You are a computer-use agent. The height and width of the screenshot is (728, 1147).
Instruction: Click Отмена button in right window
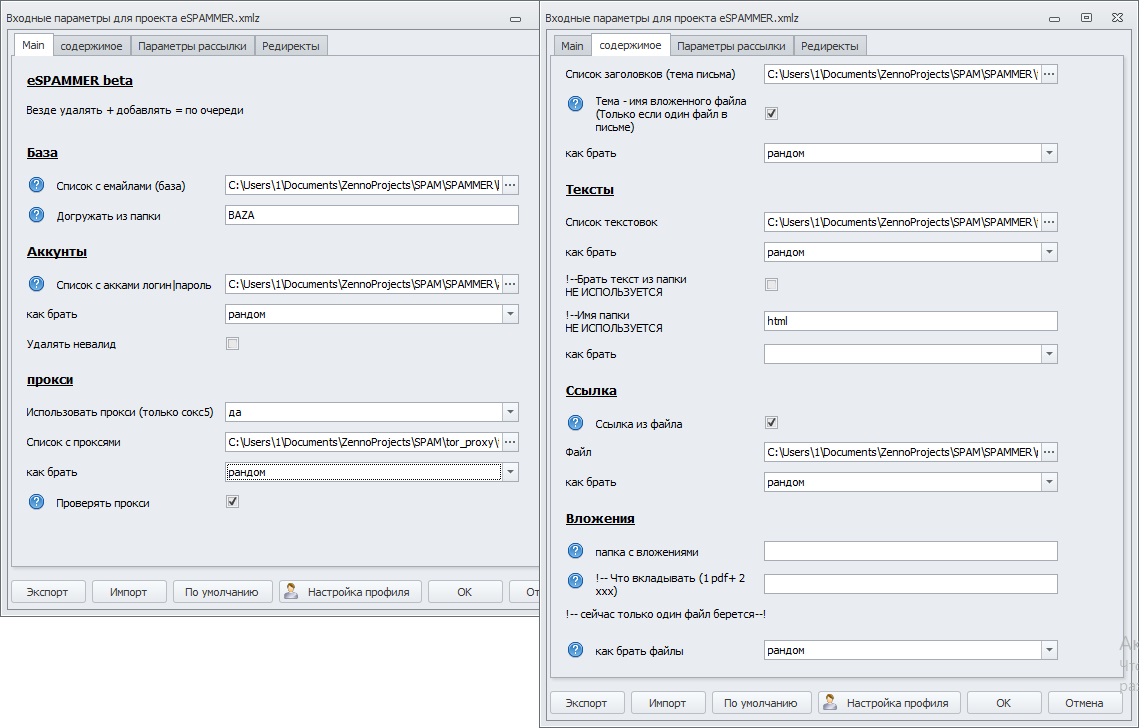tap(1084, 703)
